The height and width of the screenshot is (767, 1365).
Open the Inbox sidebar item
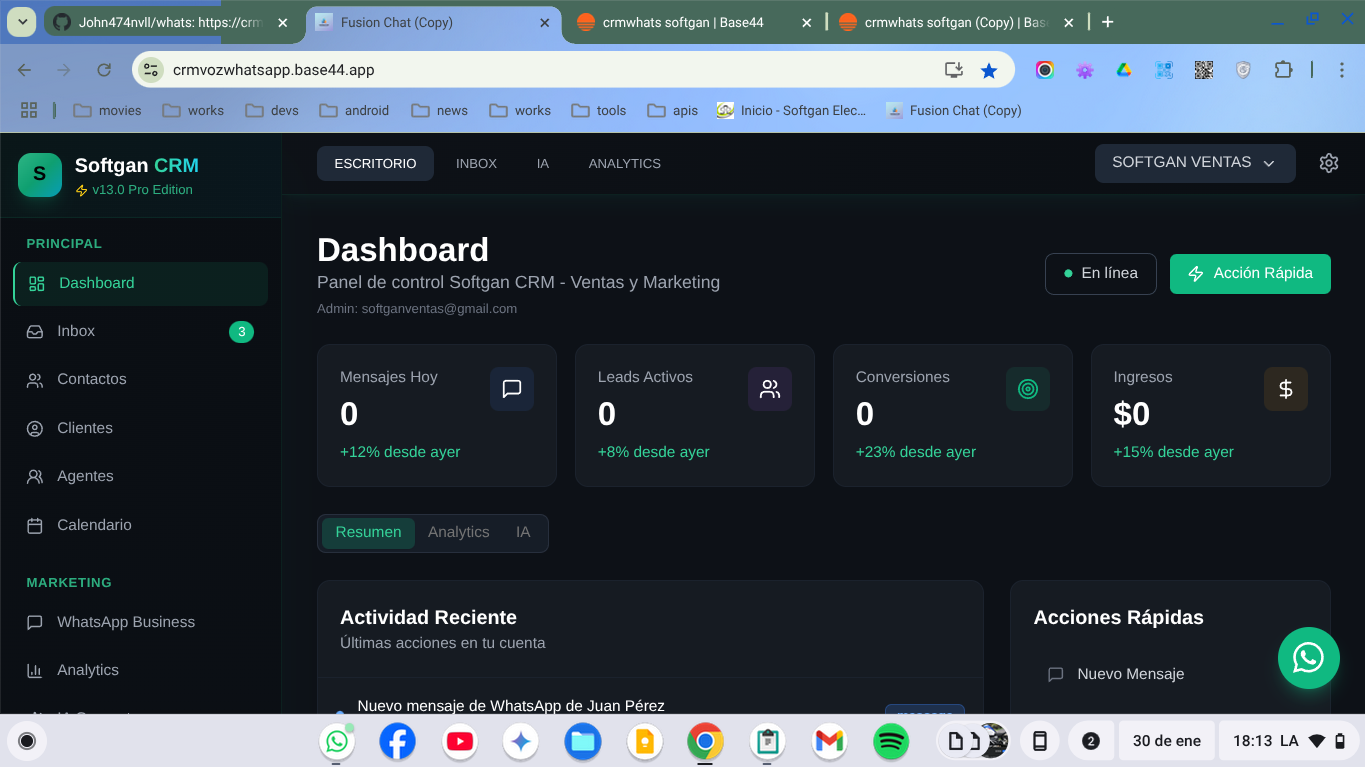click(140, 331)
